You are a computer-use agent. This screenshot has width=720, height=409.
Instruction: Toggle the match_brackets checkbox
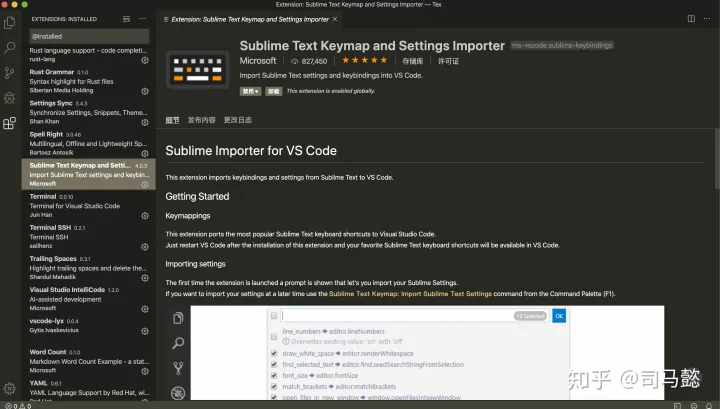pos(274,387)
